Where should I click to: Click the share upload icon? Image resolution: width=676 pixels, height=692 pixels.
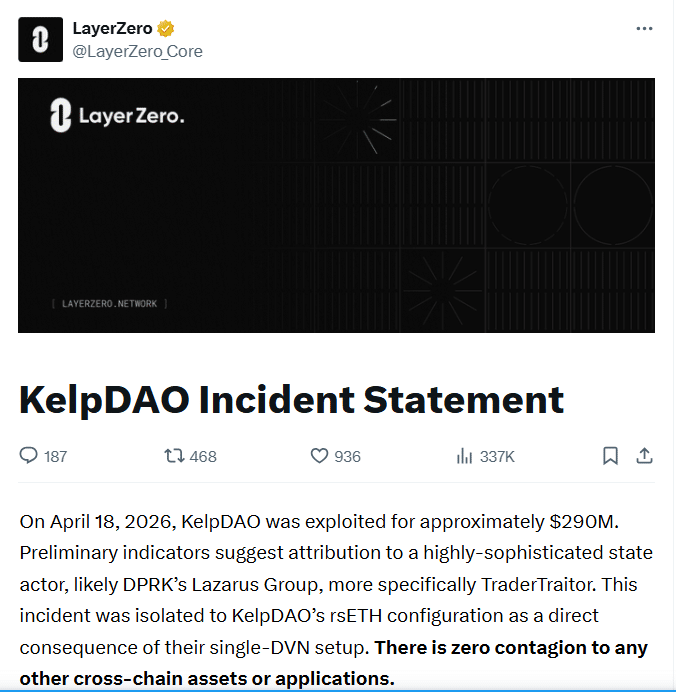pos(645,456)
